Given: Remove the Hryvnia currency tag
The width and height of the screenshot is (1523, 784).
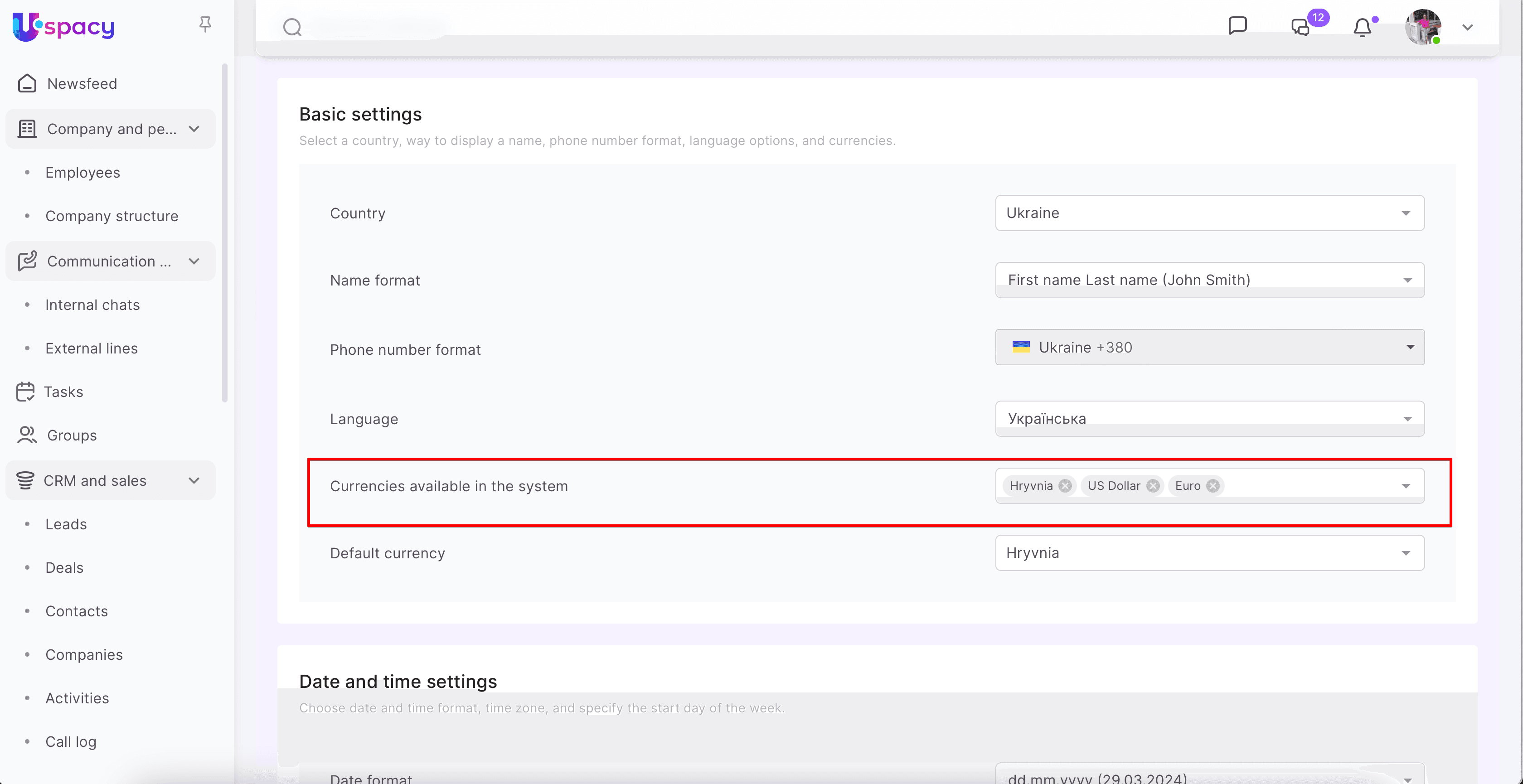Looking at the screenshot, I should (x=1065, y=486).
